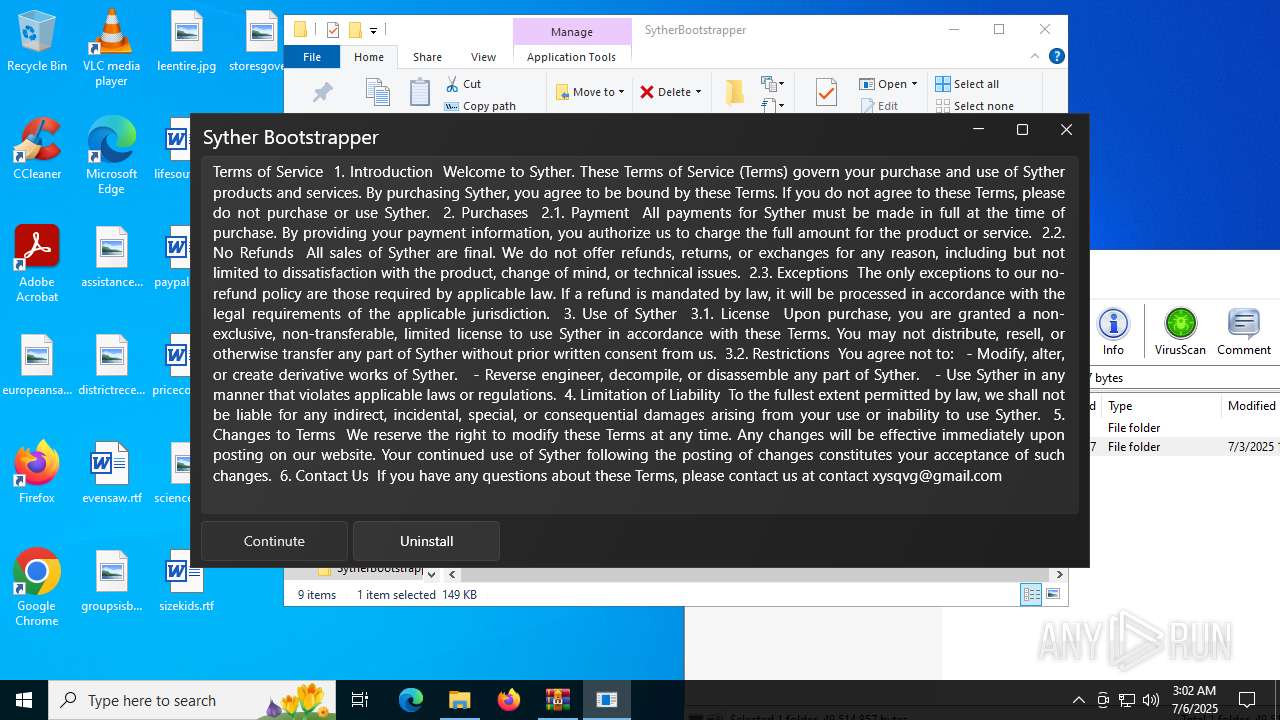Image resolution: width=1280 pixels, height=720 pixels.
Task: Click the Cut command in Explorer ribbon
Action: pos(464,84)
